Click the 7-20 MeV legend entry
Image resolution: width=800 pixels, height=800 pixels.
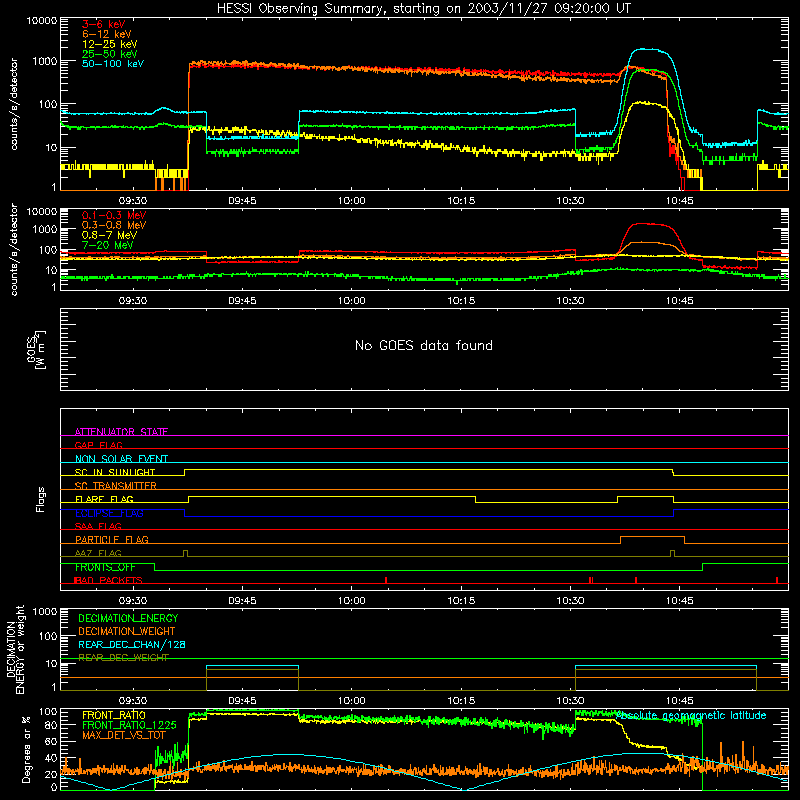coord(107,245)
